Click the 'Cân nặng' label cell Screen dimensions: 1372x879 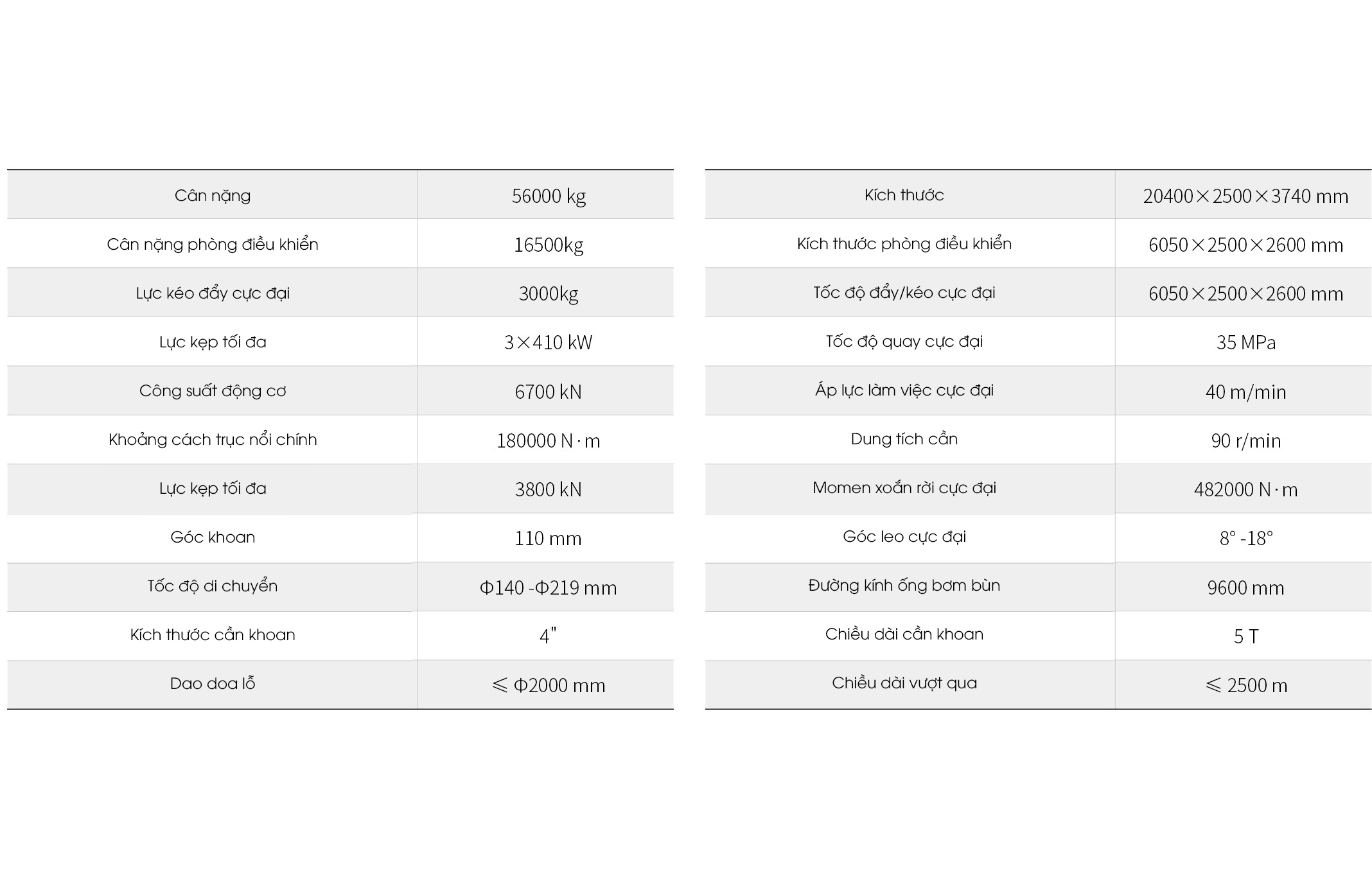pos(213,195)
